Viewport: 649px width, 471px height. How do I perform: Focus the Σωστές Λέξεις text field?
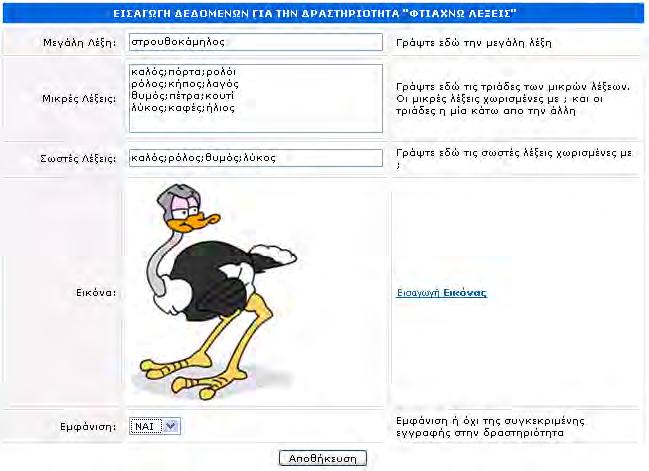click(x=255, y=158)
